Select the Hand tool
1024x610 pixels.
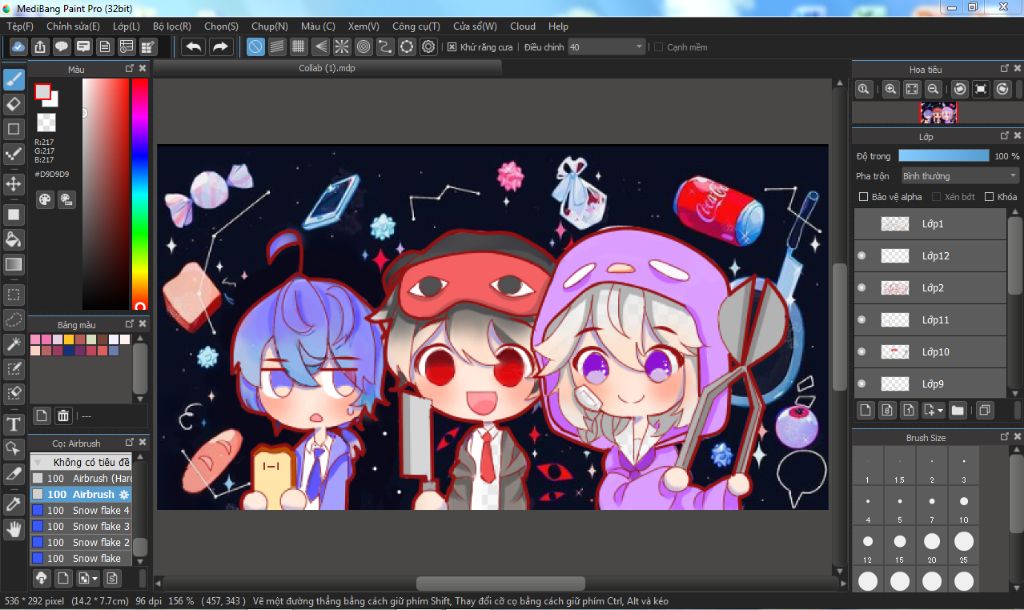(x=14, y=528)
